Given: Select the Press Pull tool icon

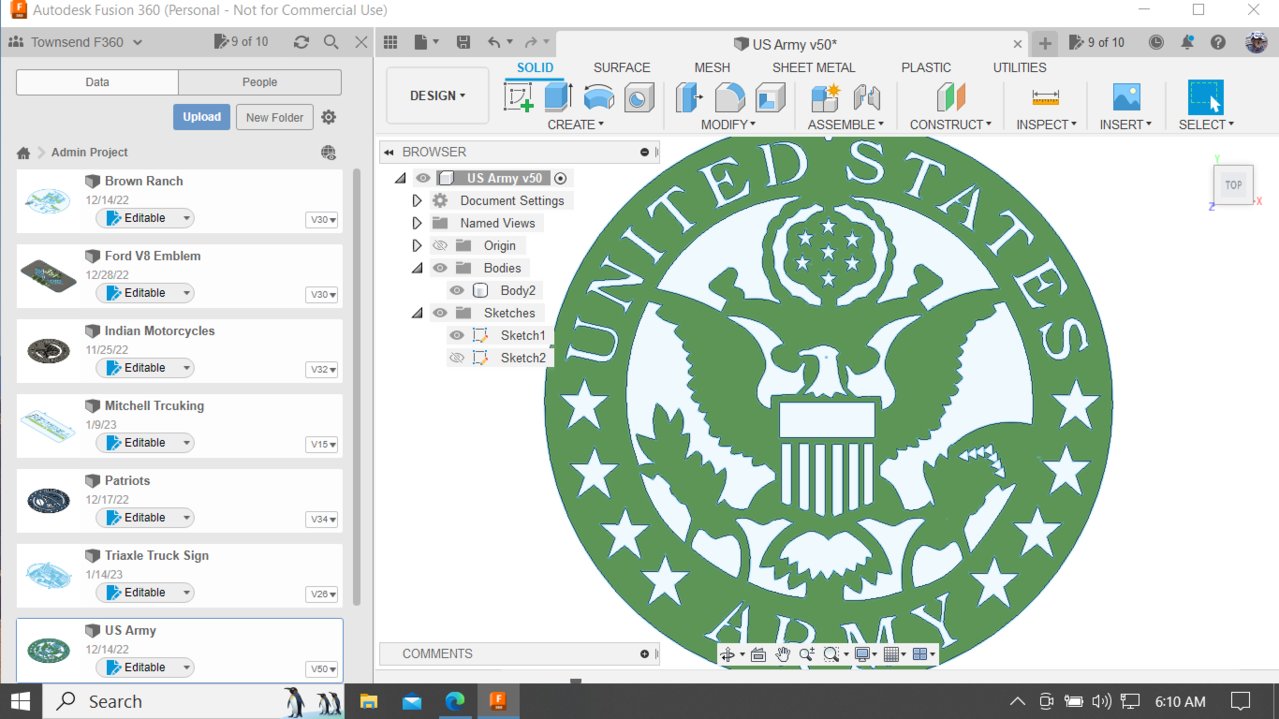Looking at the screenshot, I should coord(690,97).
